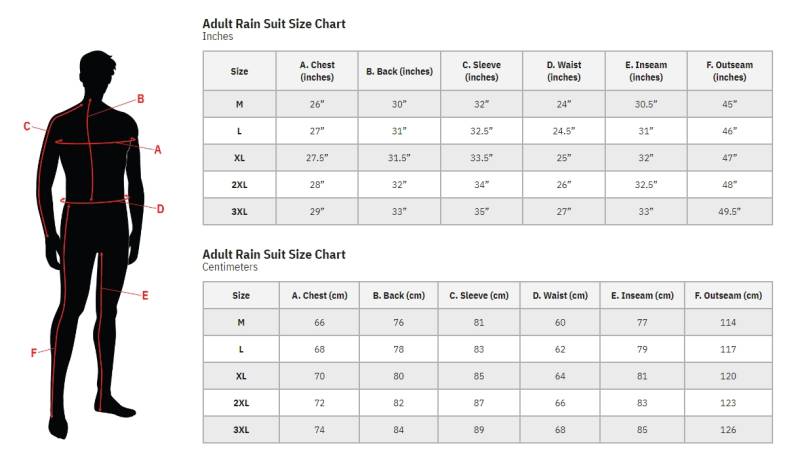Viewport: 800px width, 456px height.
Task: Click the "Size" header of the centimeters table
Action: point(241,295)
